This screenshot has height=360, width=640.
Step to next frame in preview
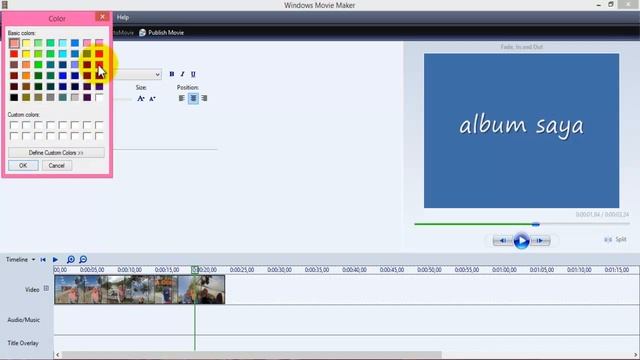coord(540,241)
